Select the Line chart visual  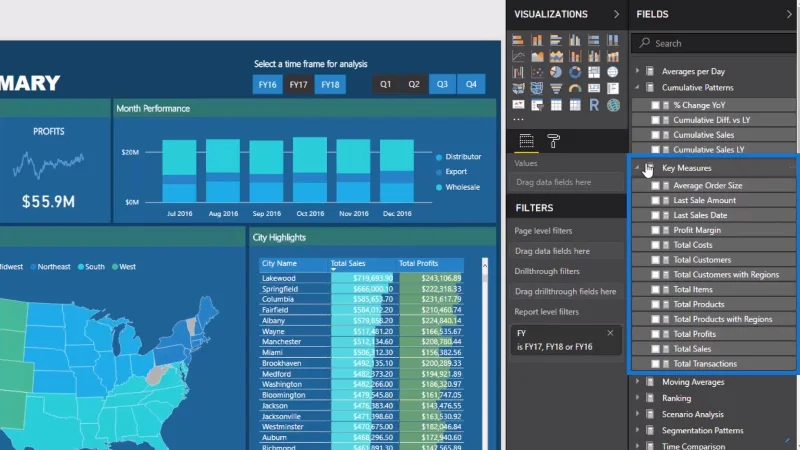[518, 56]
